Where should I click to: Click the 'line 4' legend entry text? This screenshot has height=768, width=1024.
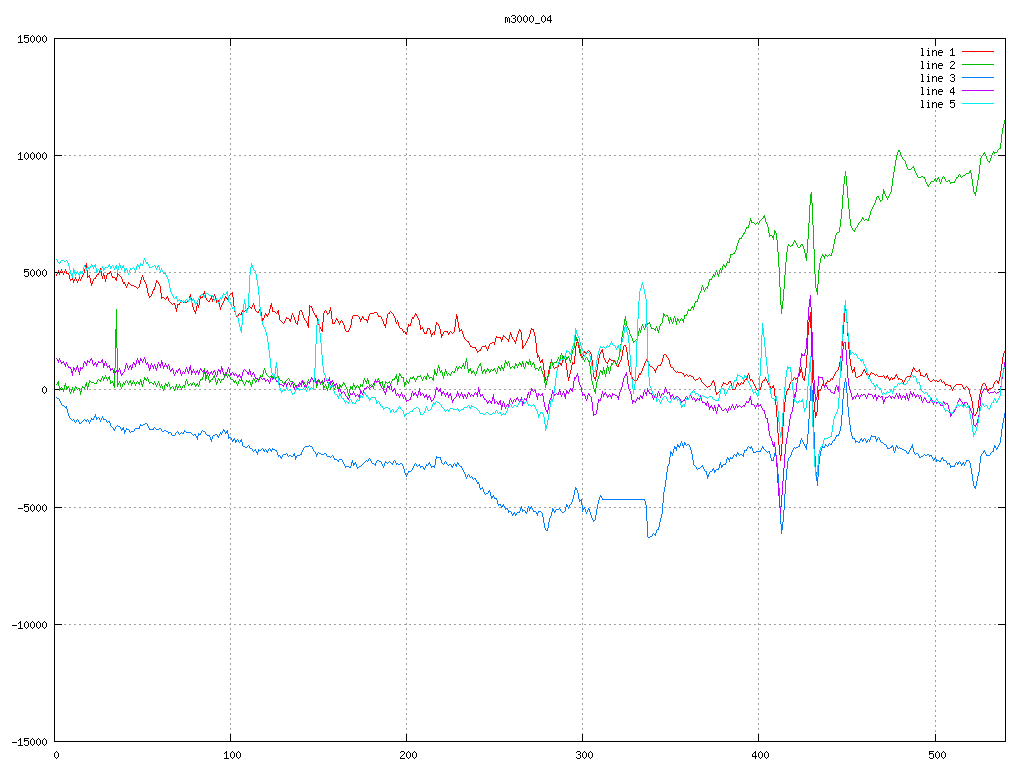(937, 91)
